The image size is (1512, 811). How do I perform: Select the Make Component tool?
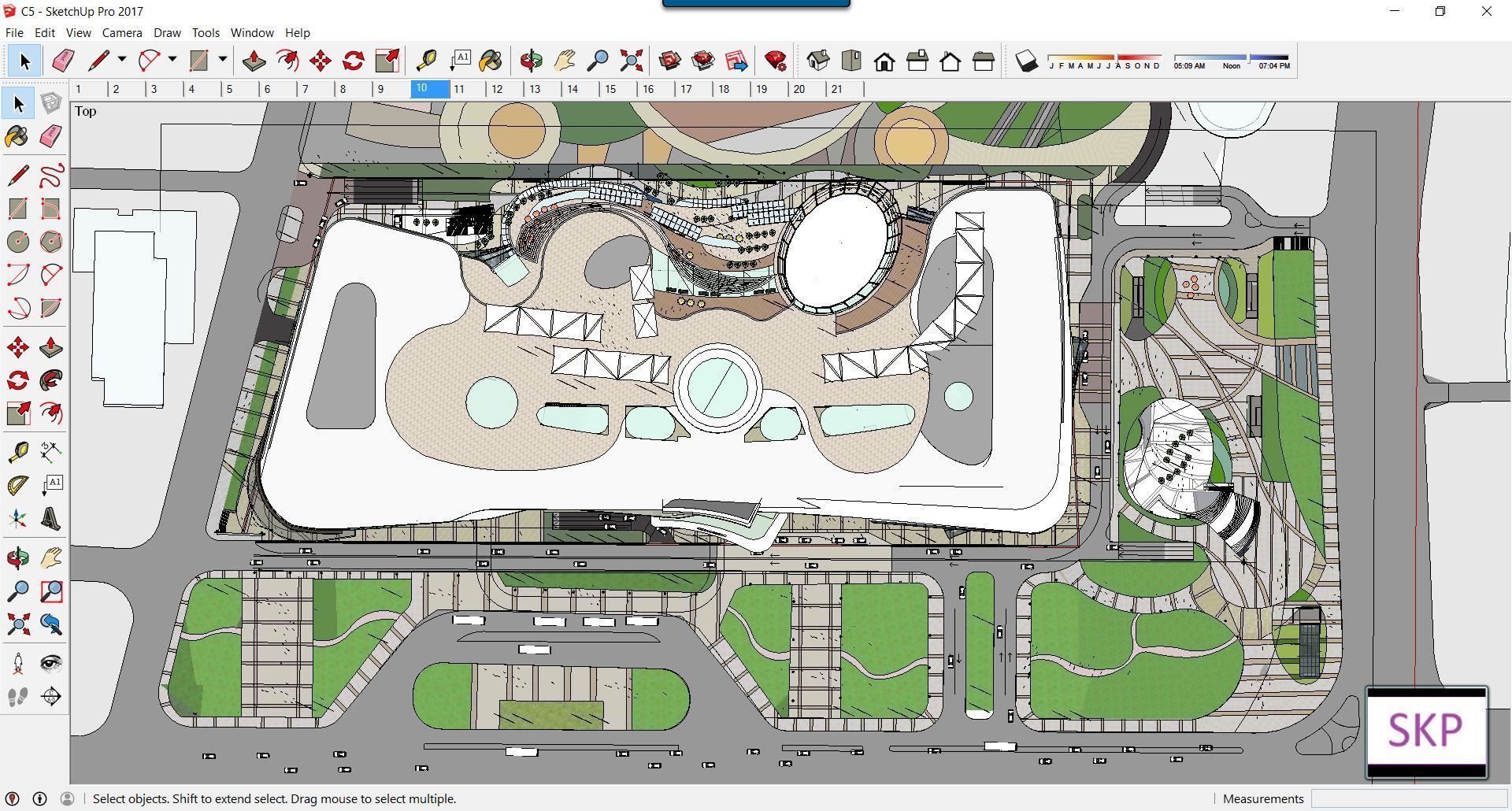[51, 103]
